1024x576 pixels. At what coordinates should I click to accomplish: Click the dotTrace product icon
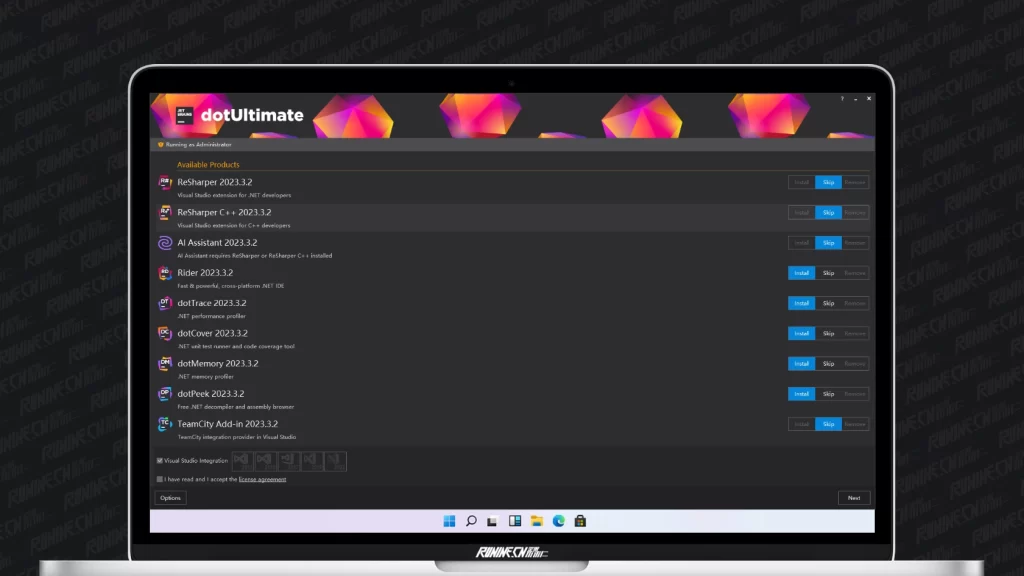(x=165, y=303)
